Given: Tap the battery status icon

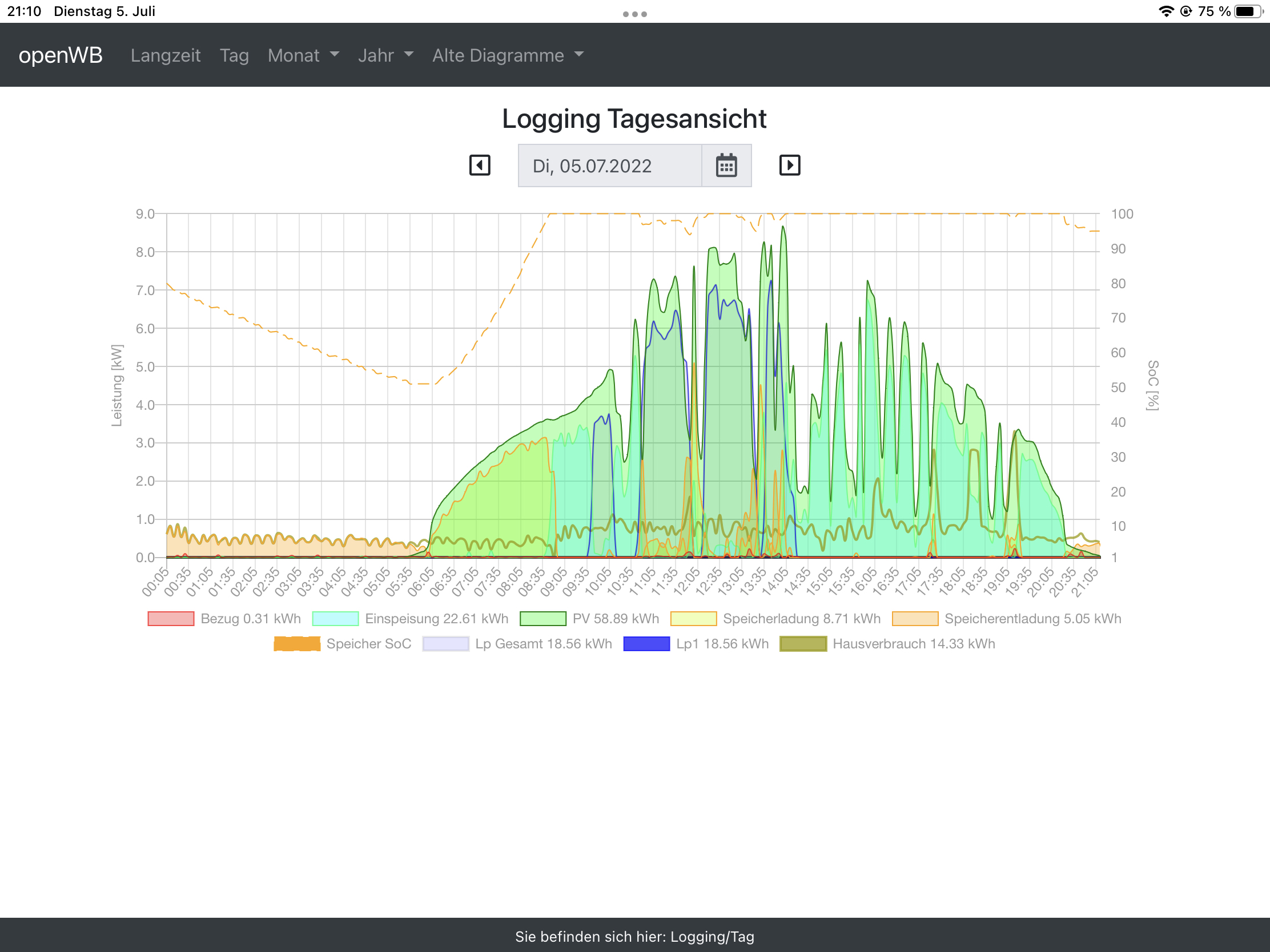Looking at the screenshot, I should (x=1248, y=11).
